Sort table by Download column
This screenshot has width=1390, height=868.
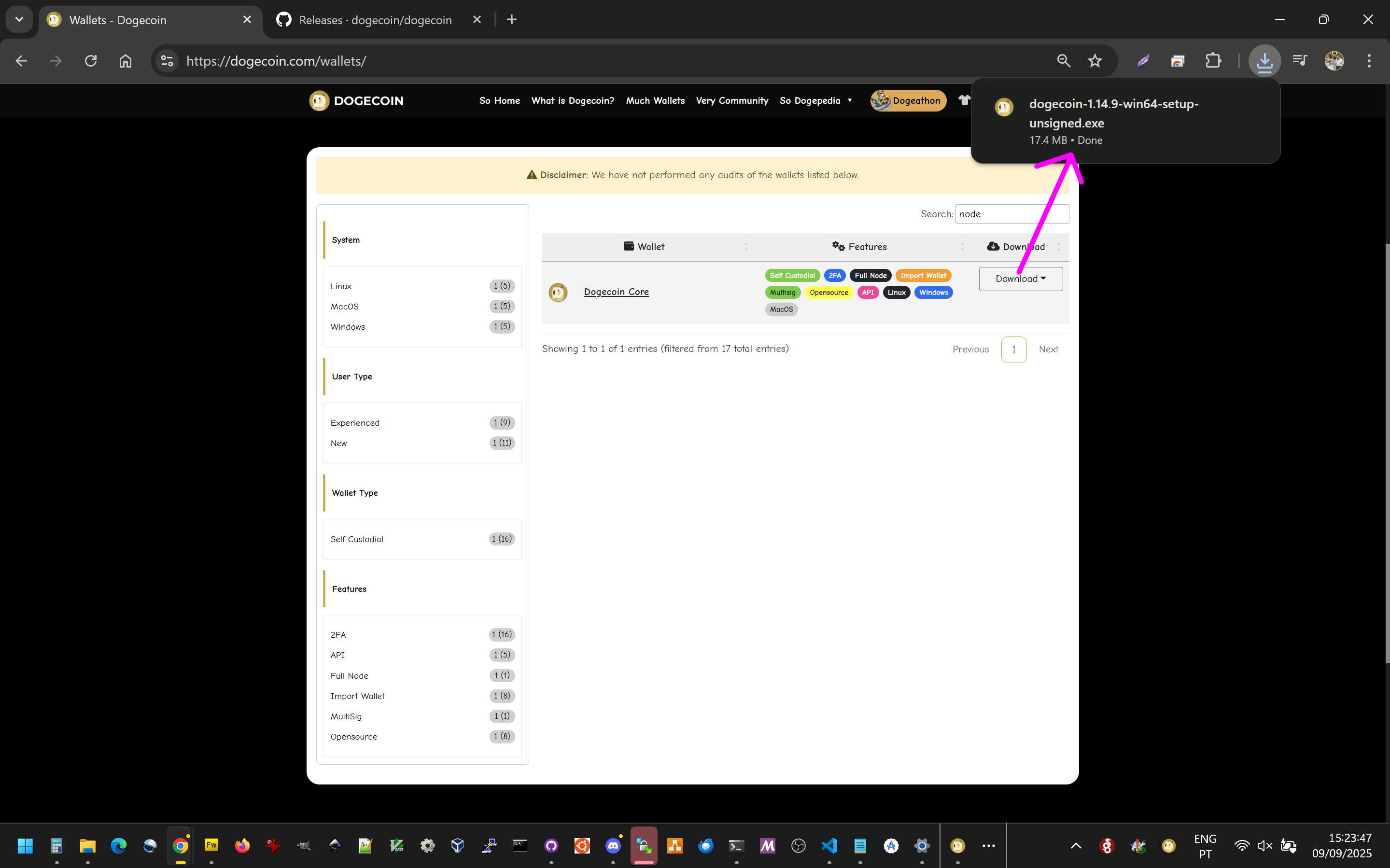(1019, 247)
